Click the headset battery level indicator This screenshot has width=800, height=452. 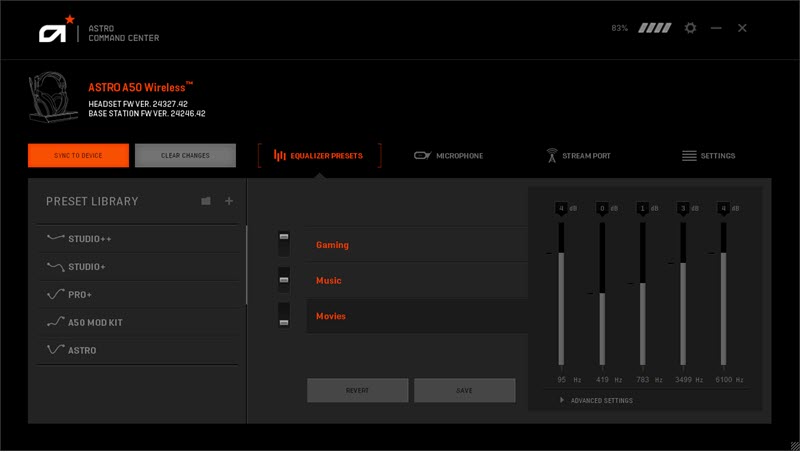[x=655, y=28]
